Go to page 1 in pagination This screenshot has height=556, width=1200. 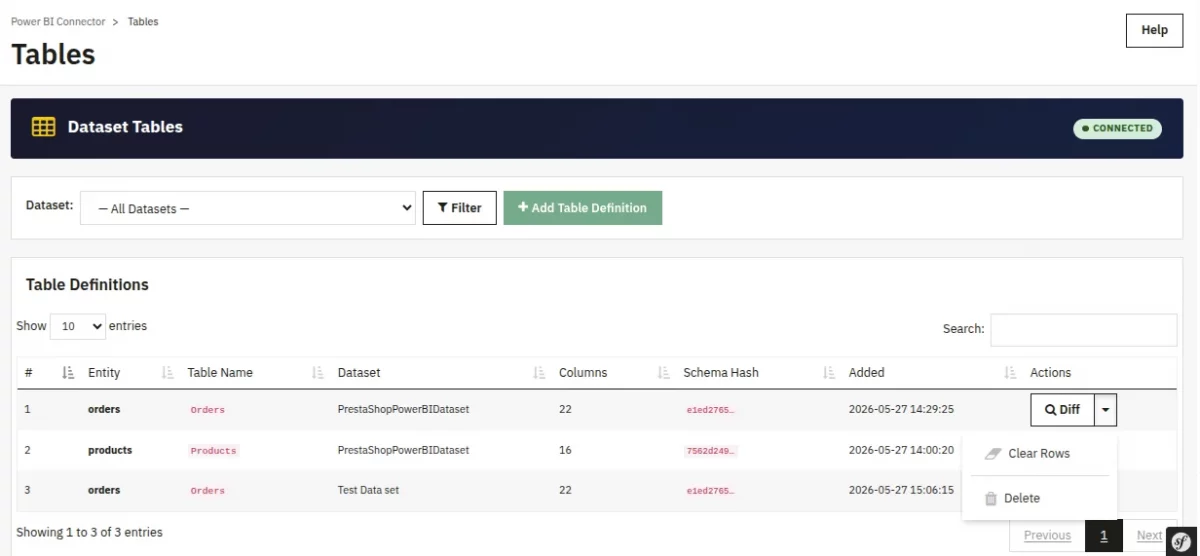1104,536
